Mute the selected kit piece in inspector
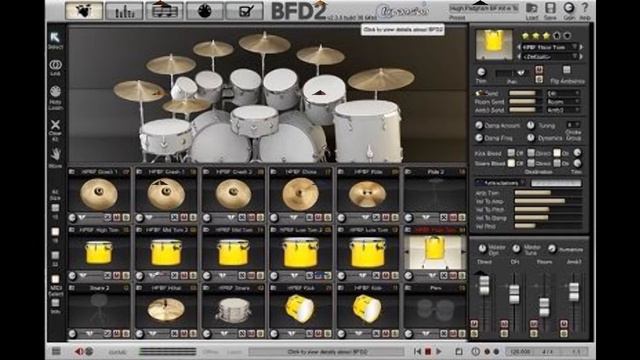 (x=539, y=70)
